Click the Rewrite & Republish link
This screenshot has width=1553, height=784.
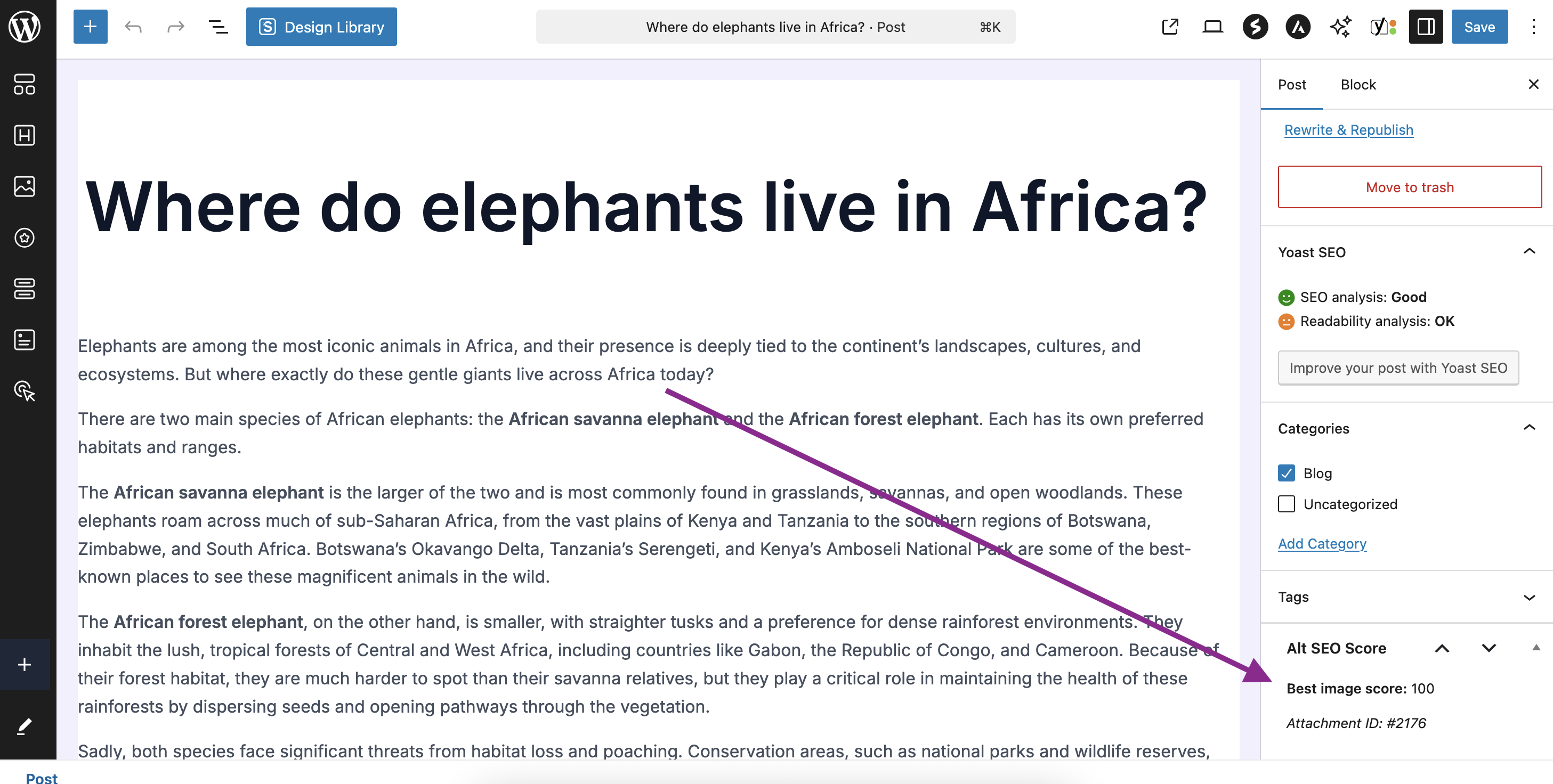click(x=1348, y=130)
